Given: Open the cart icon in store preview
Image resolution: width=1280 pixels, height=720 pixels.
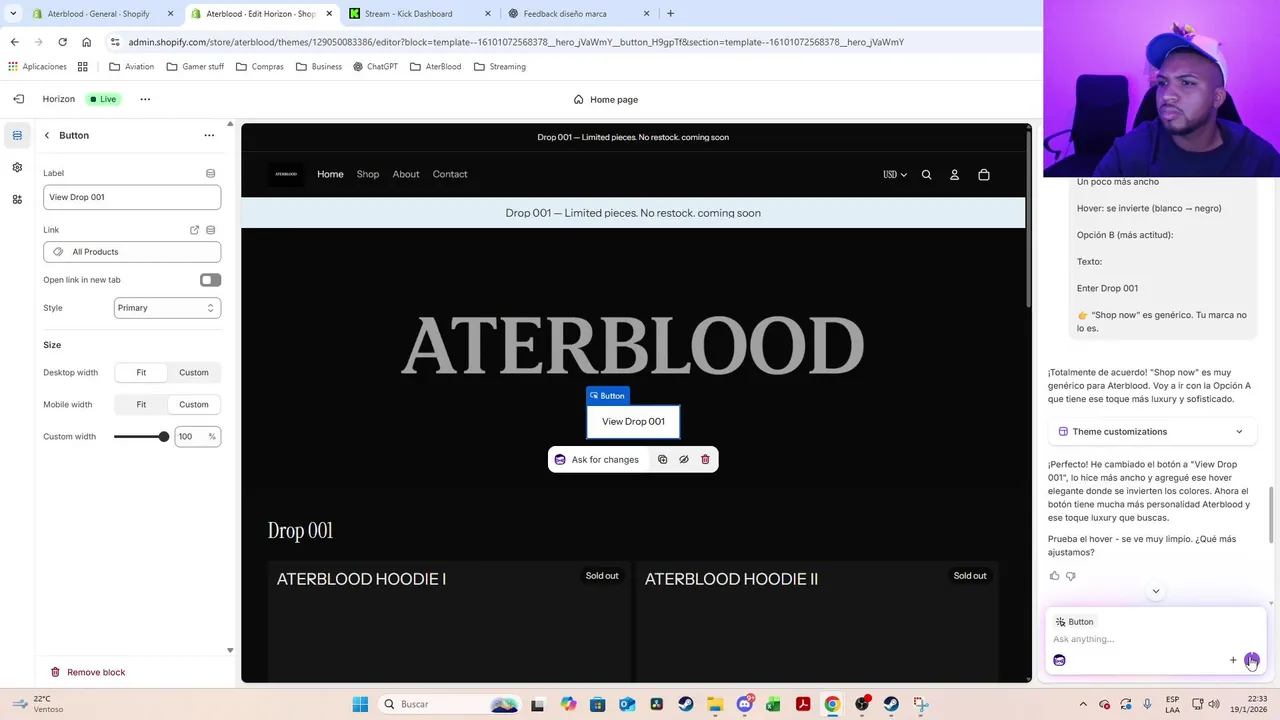Looking at the screenshot, I should (984, 175).
